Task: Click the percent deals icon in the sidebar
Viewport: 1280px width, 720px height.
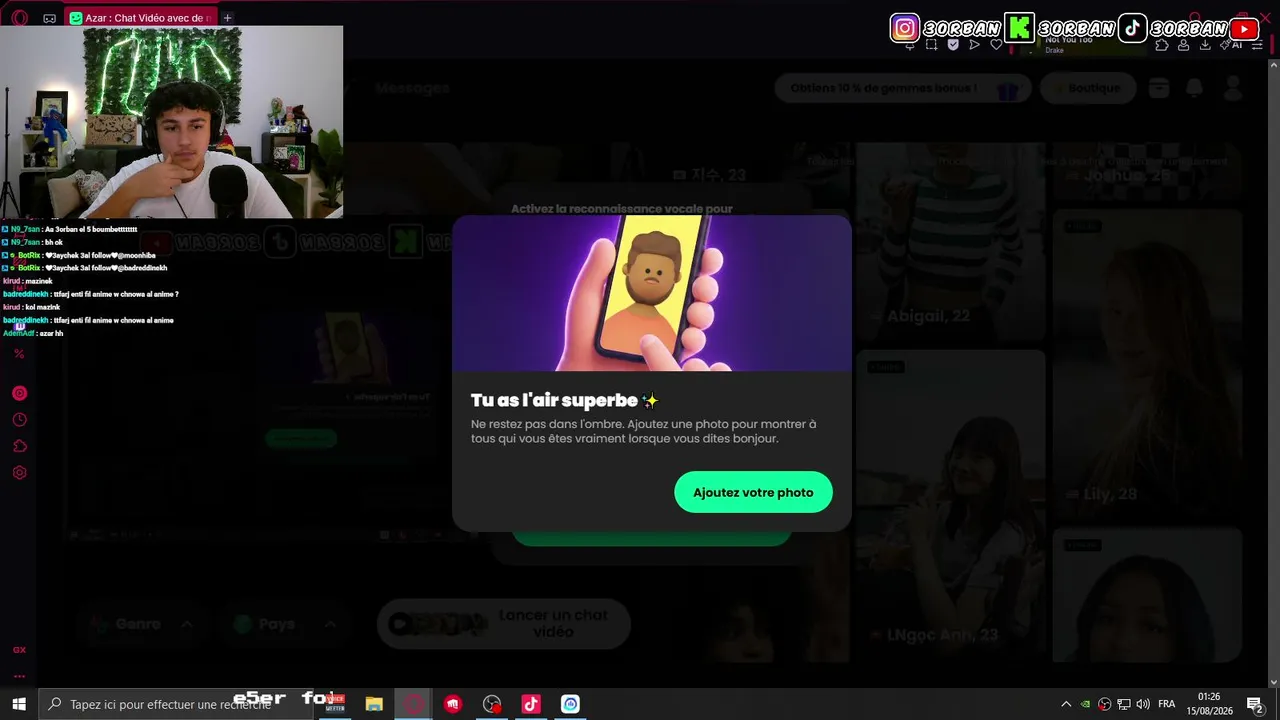Action: point(19,354)
